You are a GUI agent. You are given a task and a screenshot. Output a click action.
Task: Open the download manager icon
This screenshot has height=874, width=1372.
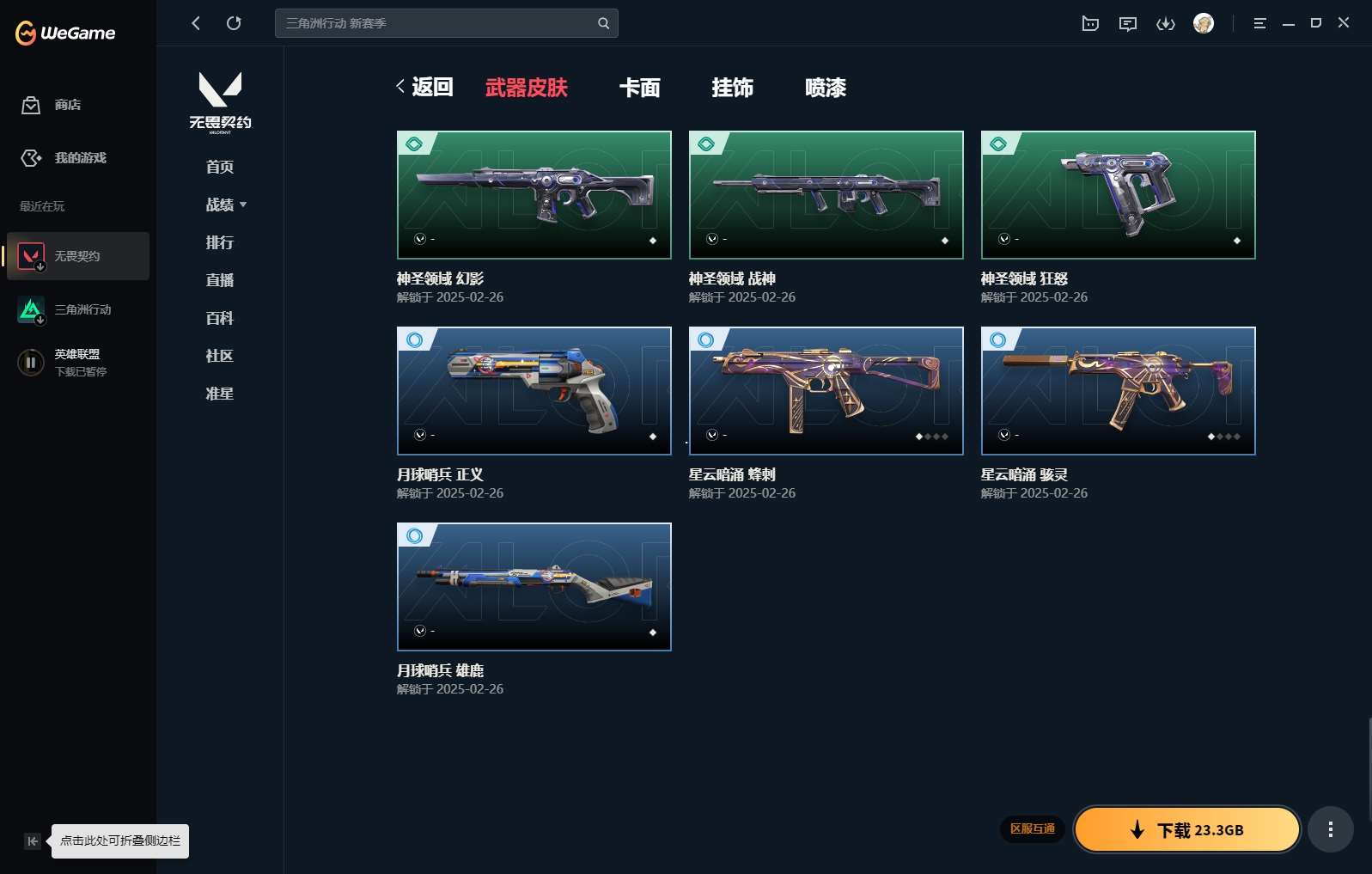point(1166,23)
